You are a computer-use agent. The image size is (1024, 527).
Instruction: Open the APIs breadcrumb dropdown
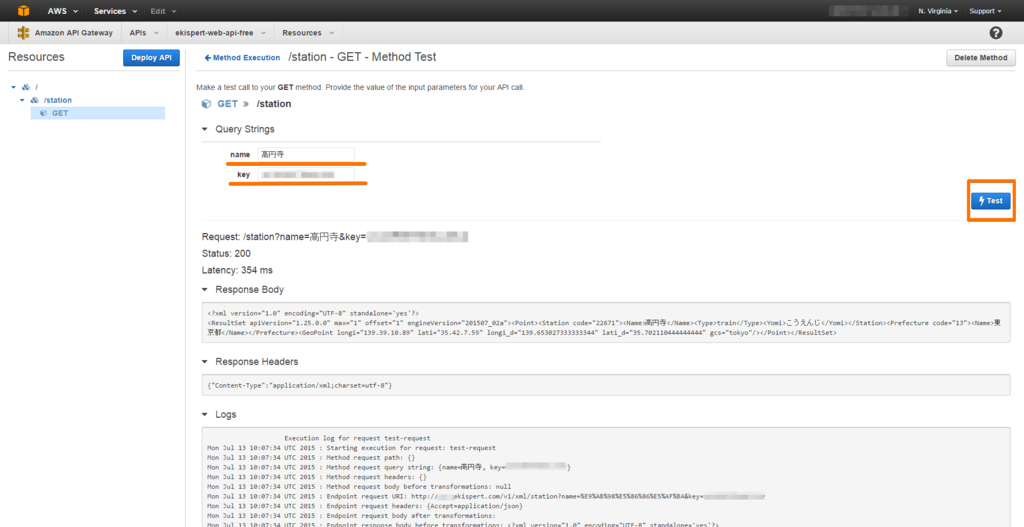point(142,33)
